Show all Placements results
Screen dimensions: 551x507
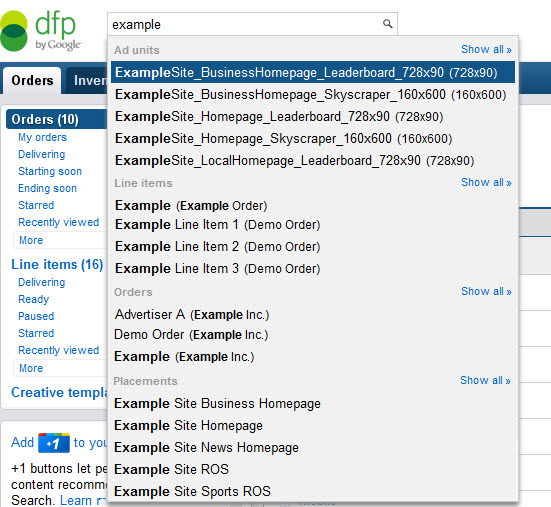coord(485,381)
